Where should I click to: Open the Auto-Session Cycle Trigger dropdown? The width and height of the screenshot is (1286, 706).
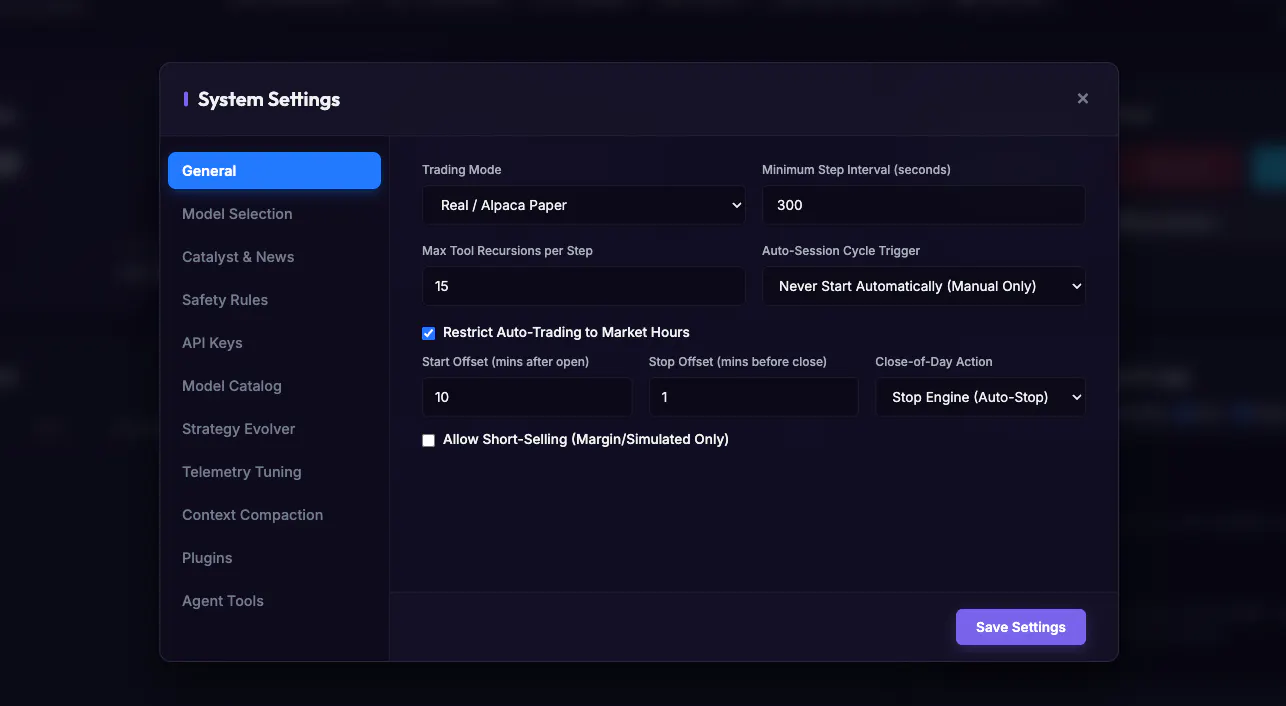(924, 285)
